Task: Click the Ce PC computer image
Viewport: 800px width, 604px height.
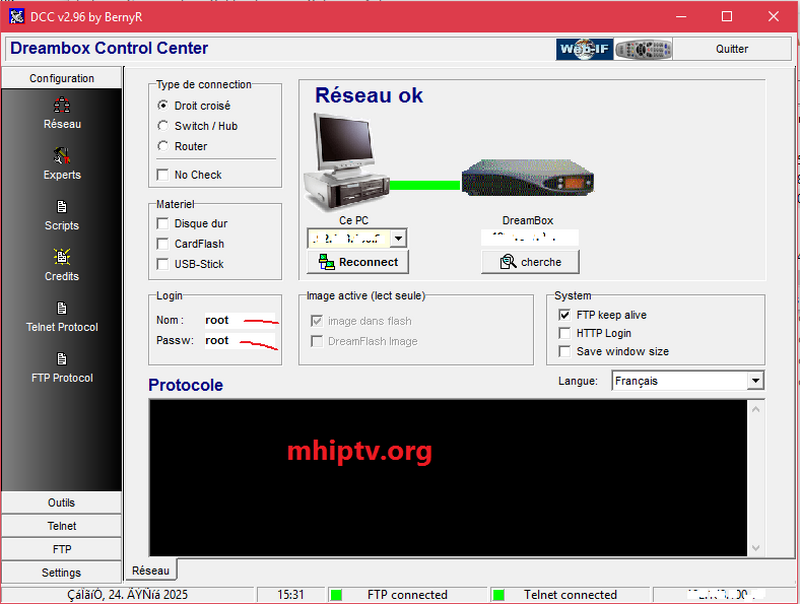Action: pyautogui.click(x=346, y=161)
